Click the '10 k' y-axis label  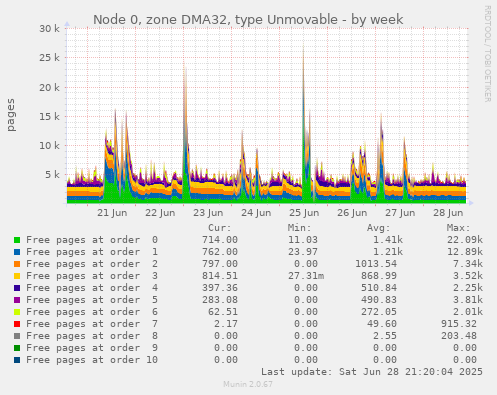(49, 146)
